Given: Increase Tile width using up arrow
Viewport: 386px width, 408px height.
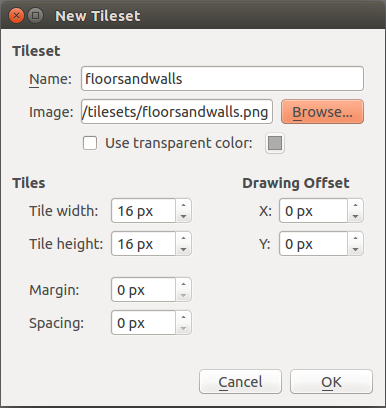Looking at the screenshot, I should tap(183, 205).
